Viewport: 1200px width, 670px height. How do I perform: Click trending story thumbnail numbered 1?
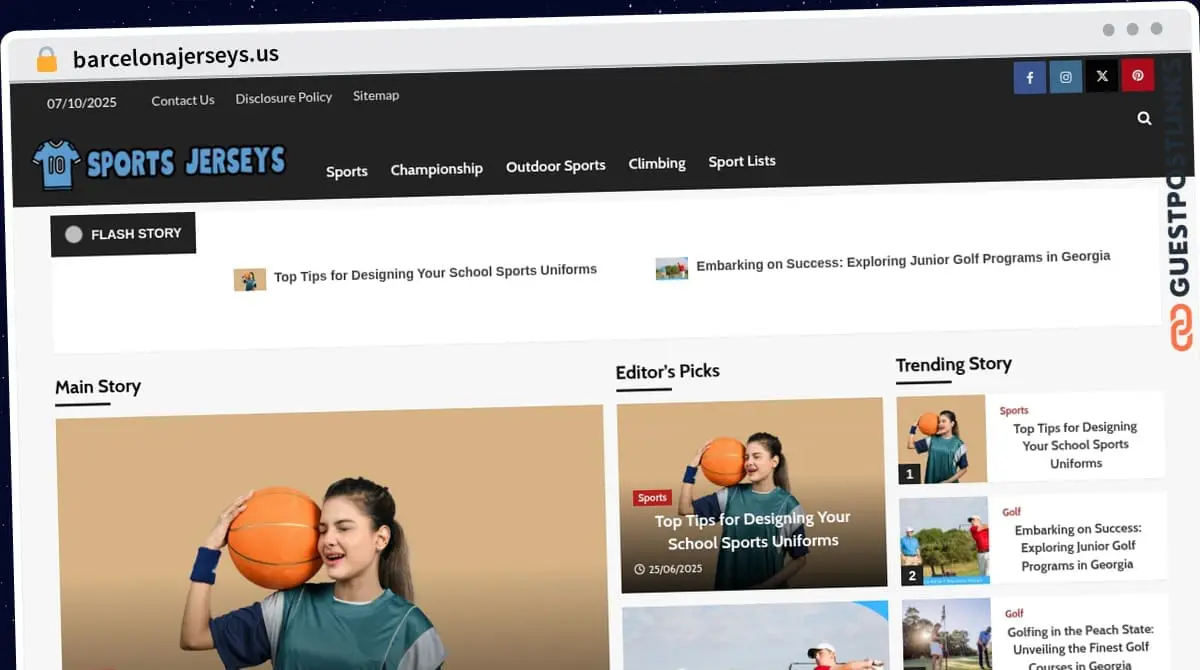point(942,440)
